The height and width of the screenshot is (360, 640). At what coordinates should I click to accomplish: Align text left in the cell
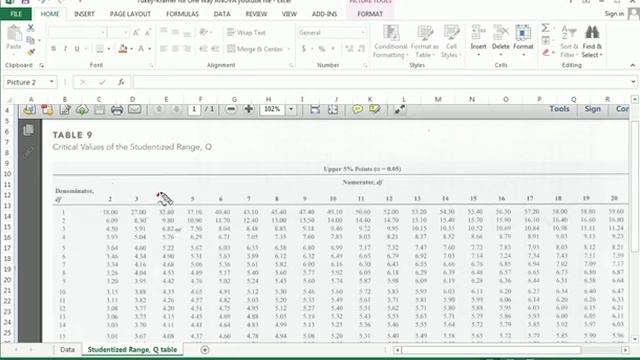(164, 49)
